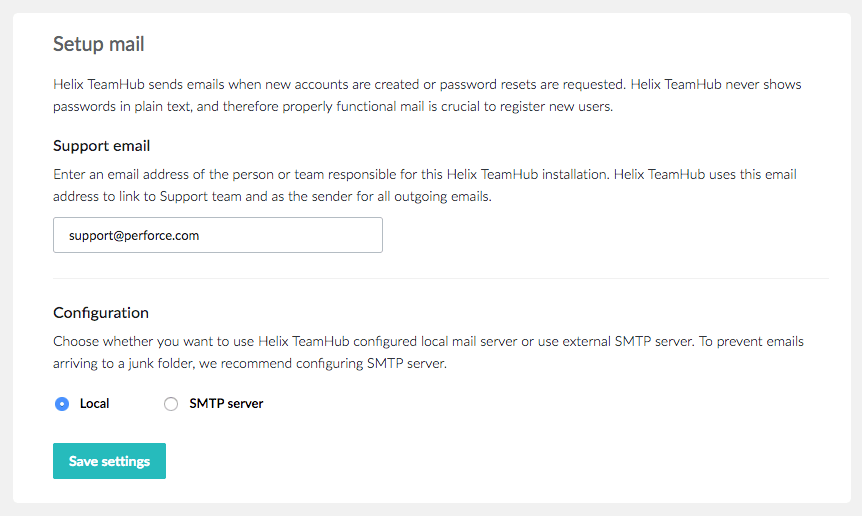The image size is (862, 516).
Task: Click the "SMTP server" option label text
Action: point(226,404)
